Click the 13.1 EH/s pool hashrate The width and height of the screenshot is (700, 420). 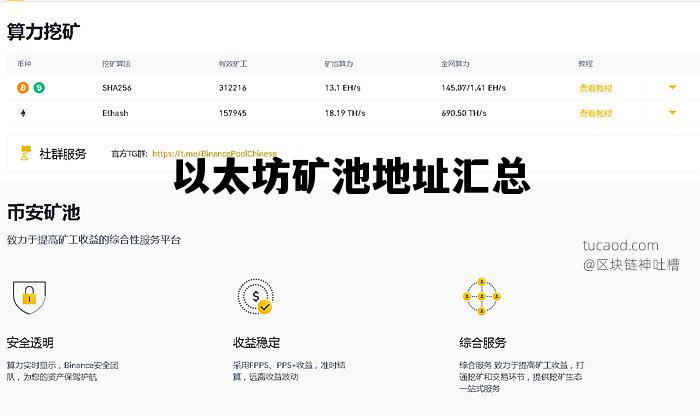tap(342, 88)
